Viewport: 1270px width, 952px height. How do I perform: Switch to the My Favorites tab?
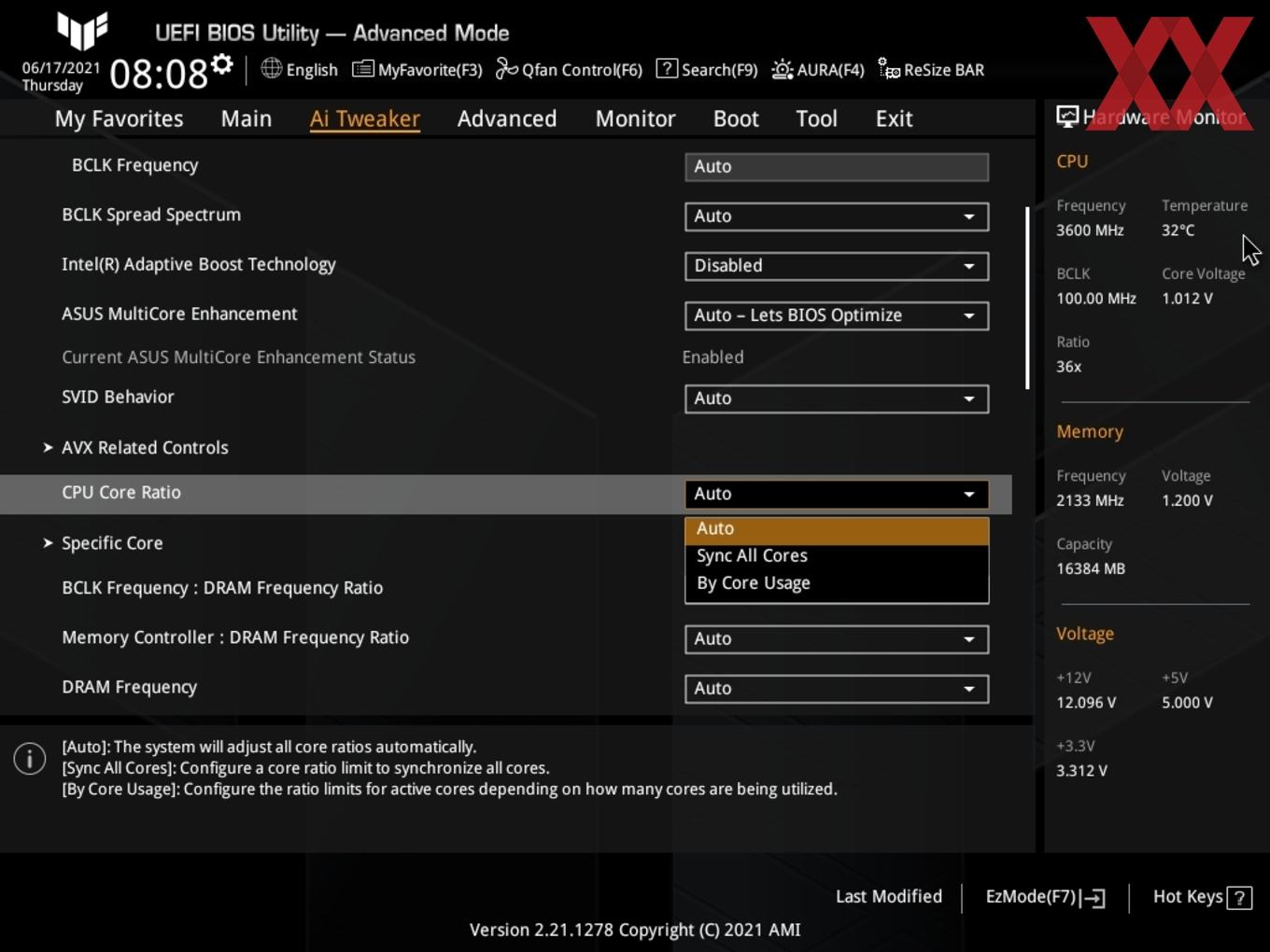119,119
